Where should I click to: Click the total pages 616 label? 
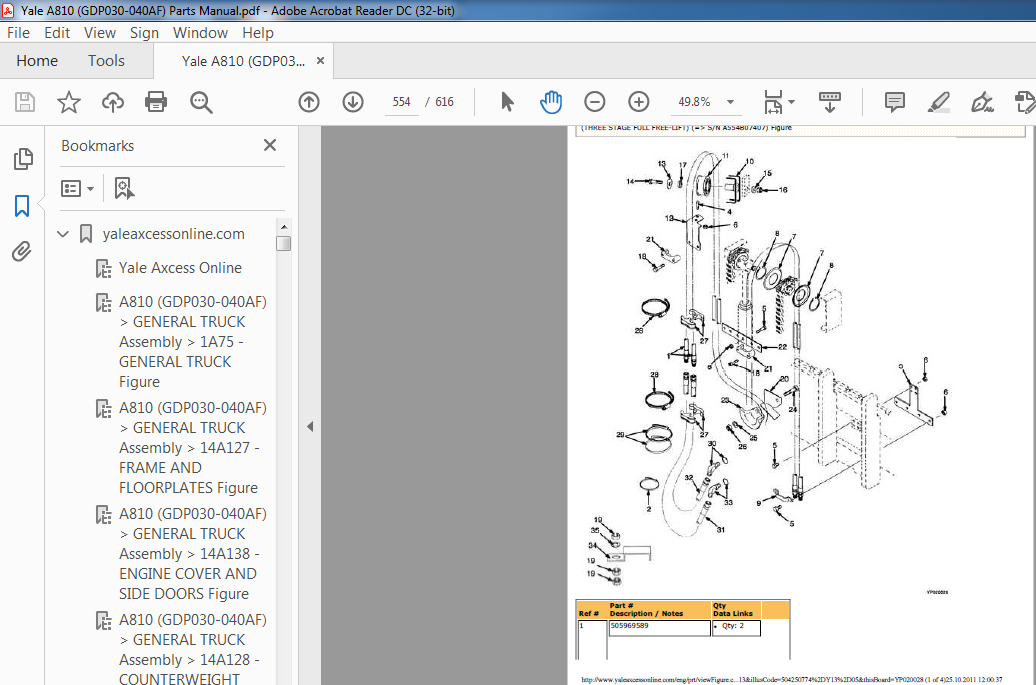pyautogui.click(x=444, y=102)
